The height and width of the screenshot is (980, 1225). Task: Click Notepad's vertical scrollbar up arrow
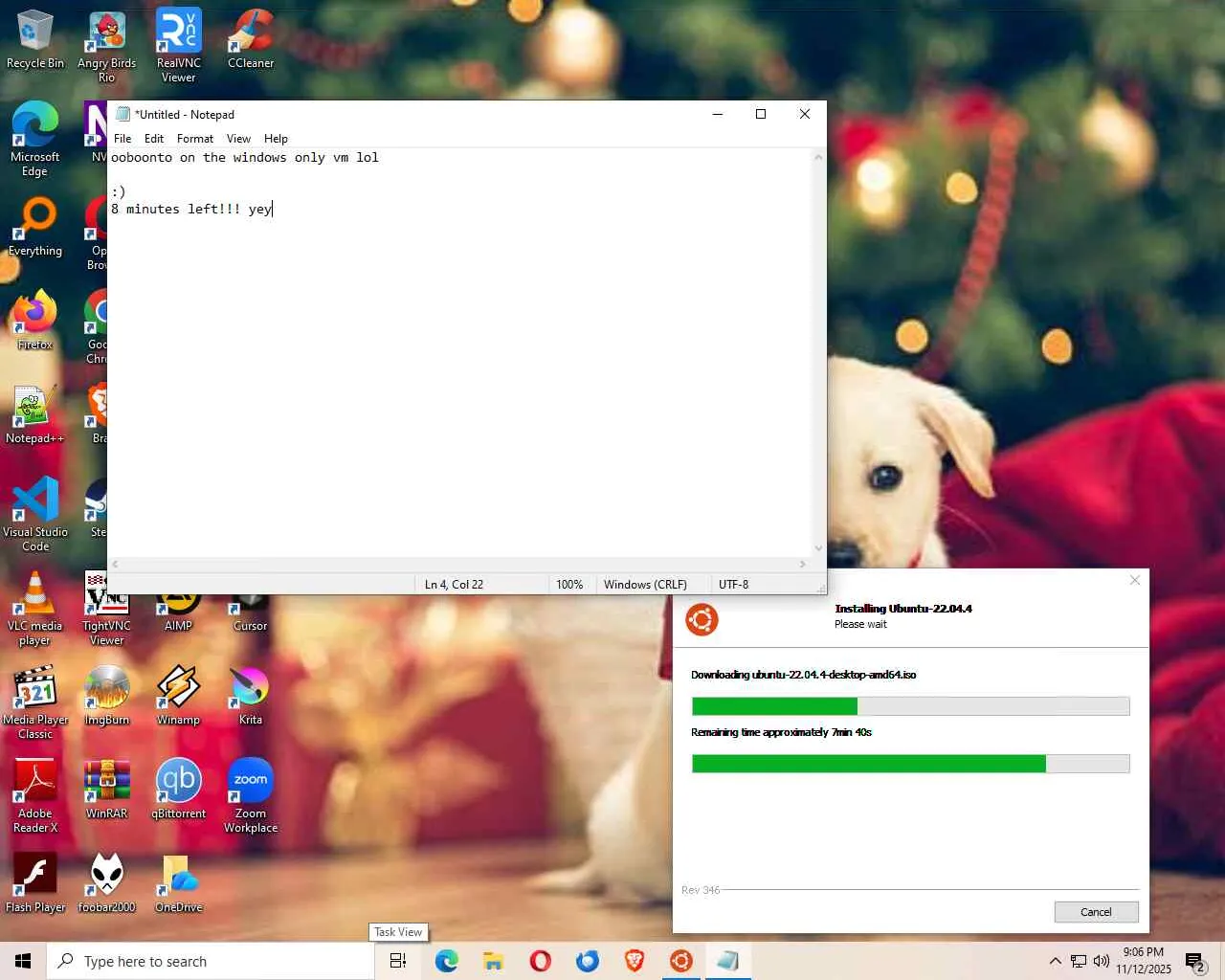(x=818, y=157)
